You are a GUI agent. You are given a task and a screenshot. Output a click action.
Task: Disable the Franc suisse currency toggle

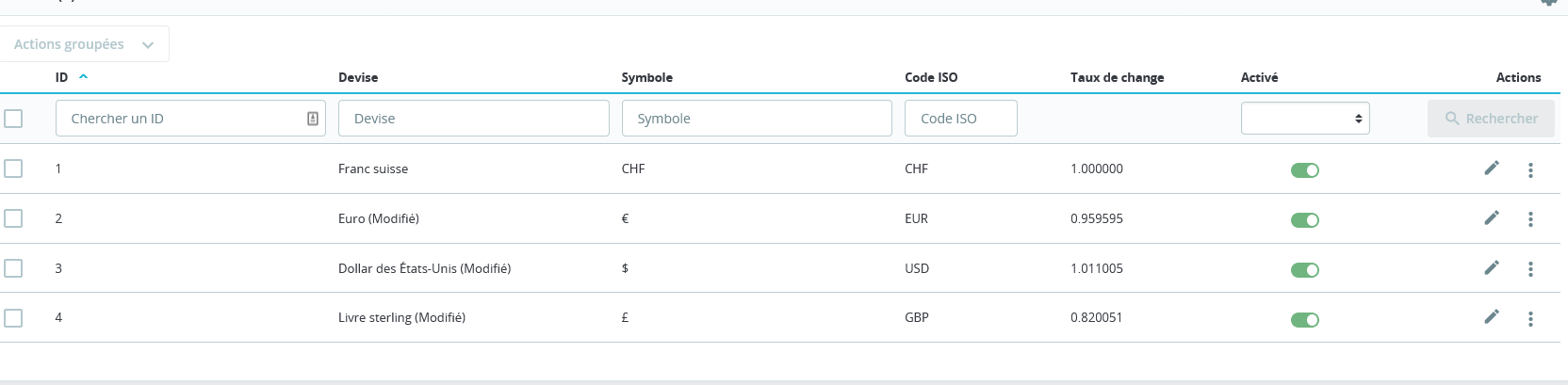(x=1305, y=170)
